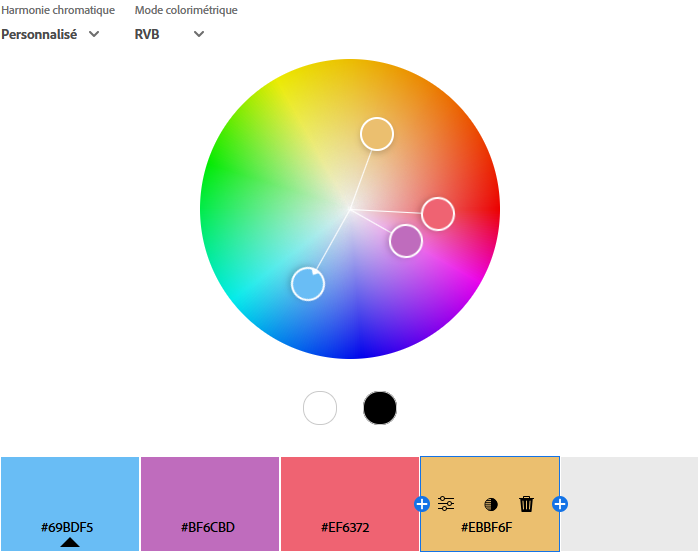Click the blue handle on the color wheel
The image size is (698, 552).
[308, 284]
